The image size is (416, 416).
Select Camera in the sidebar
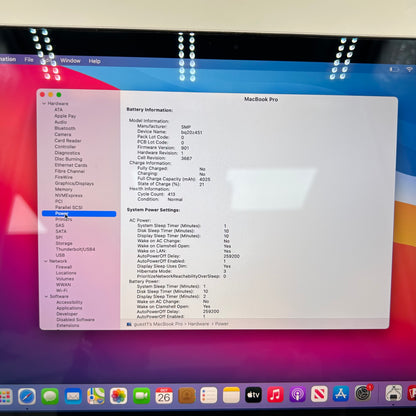63,134
